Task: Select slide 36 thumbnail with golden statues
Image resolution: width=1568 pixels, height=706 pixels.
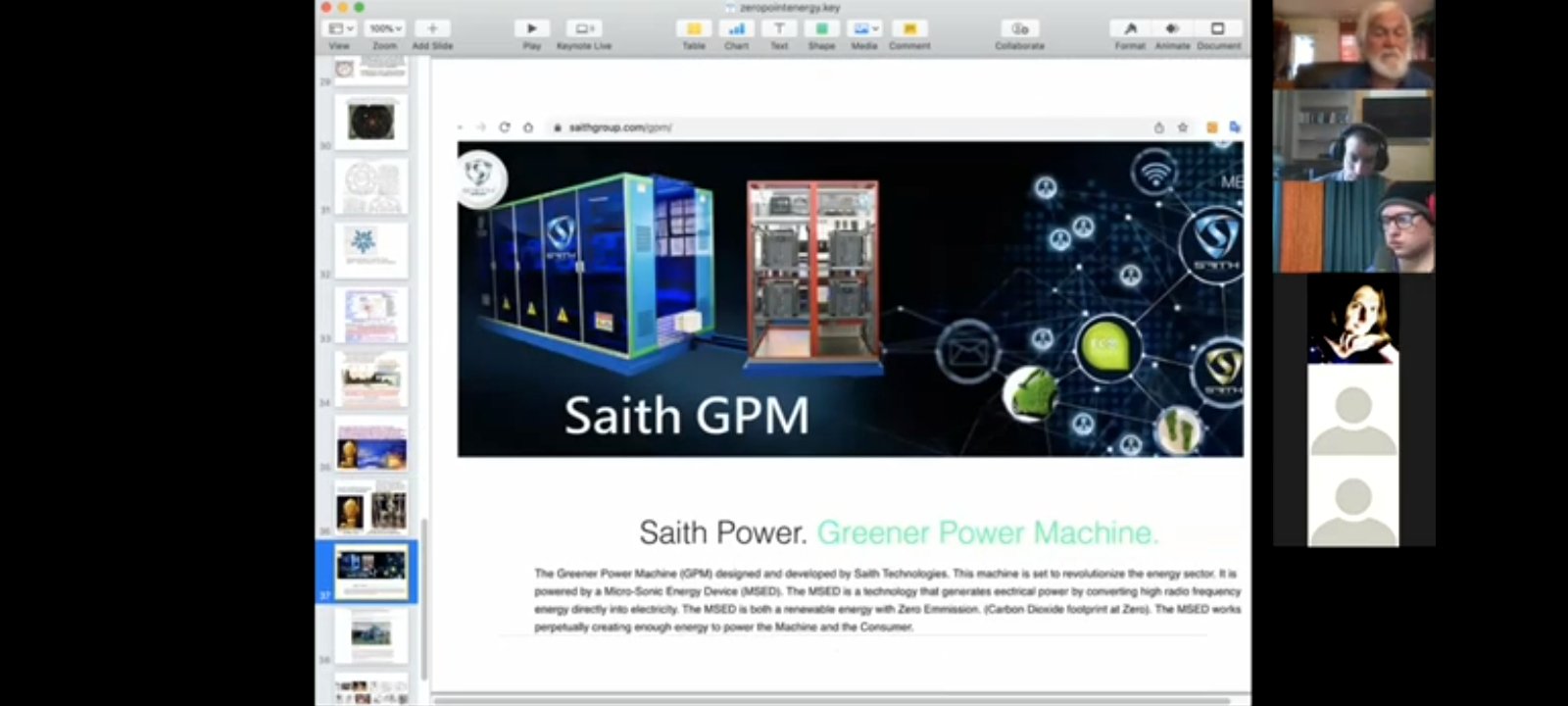Action: pyautogui.click(x=371, y=509)
